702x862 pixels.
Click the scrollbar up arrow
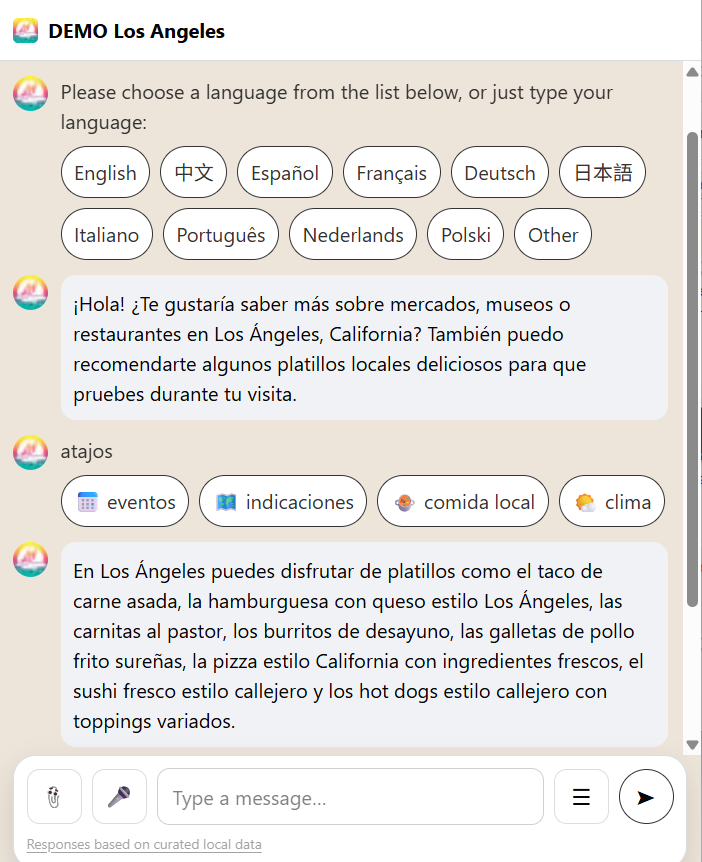(692, 71)
